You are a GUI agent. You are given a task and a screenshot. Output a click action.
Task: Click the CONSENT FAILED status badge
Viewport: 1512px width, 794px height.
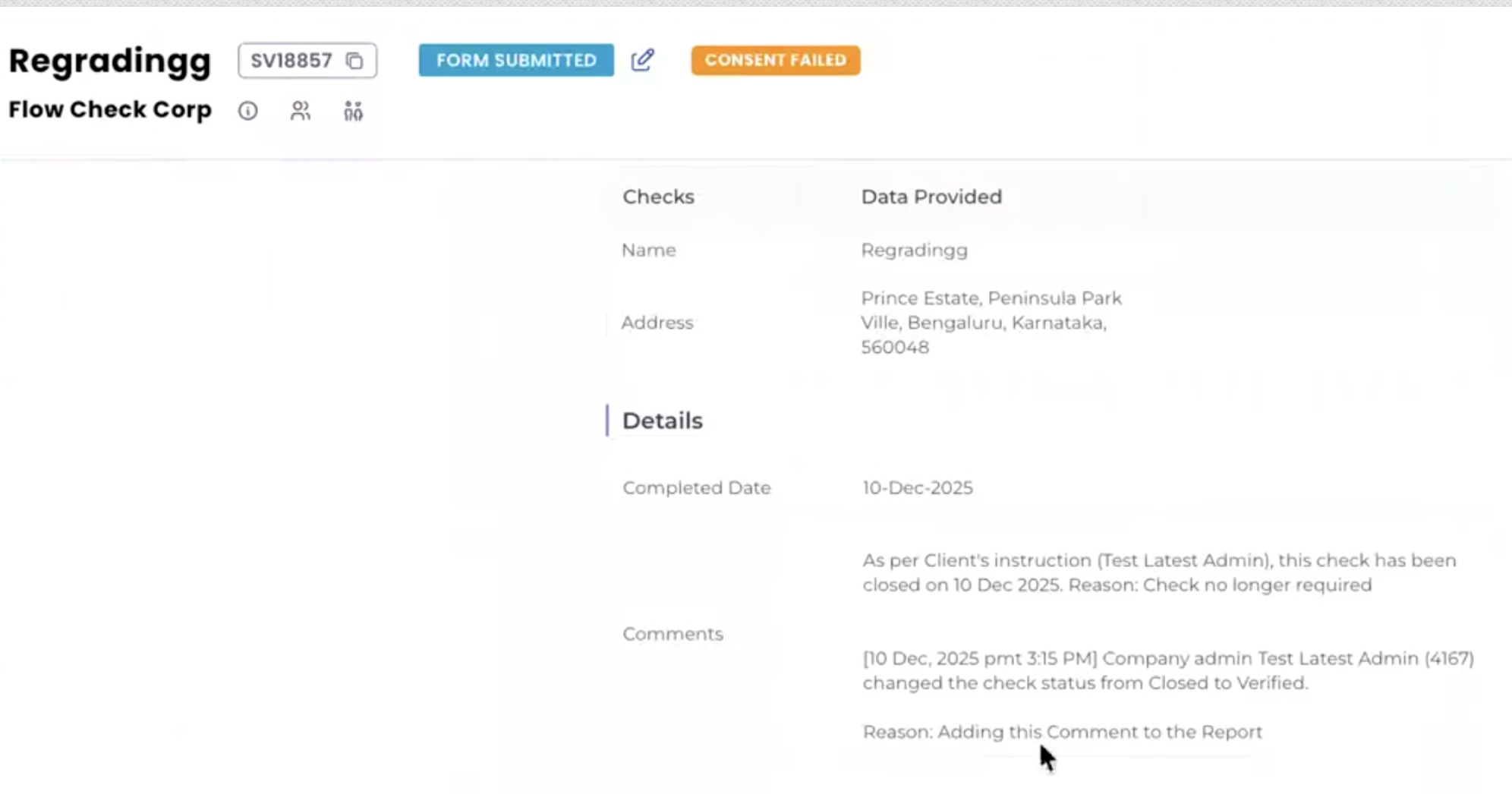775,60
